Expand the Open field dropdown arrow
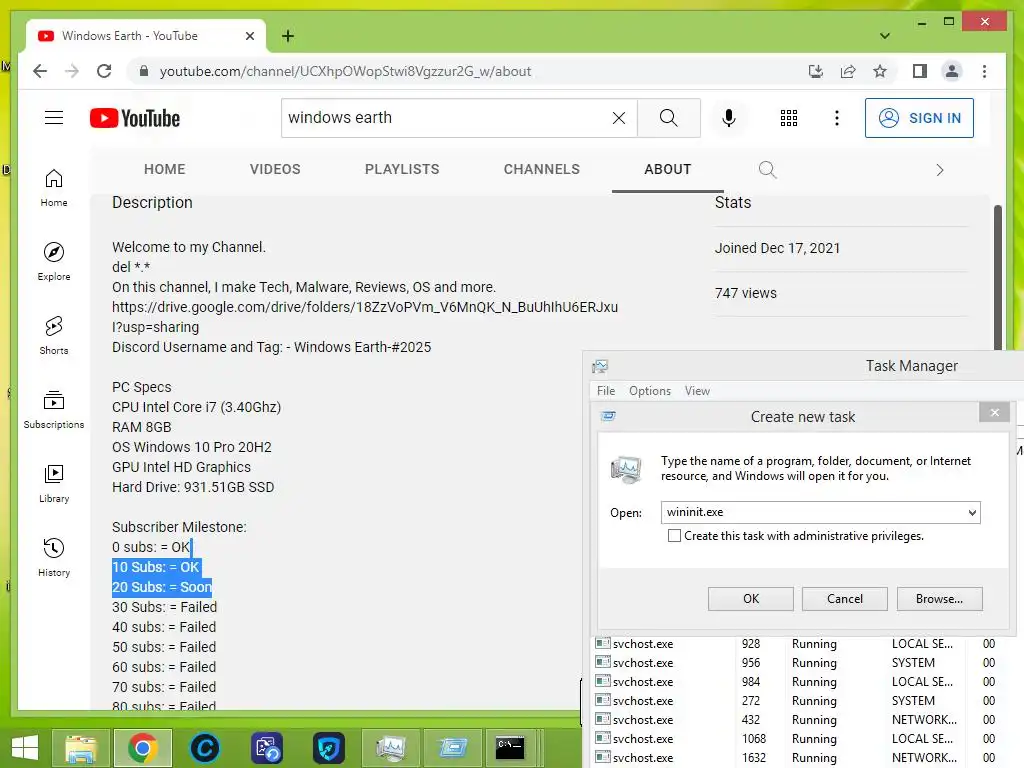Image resolution: width=1024 pixels, height=768 pixels. pos(972,513)
